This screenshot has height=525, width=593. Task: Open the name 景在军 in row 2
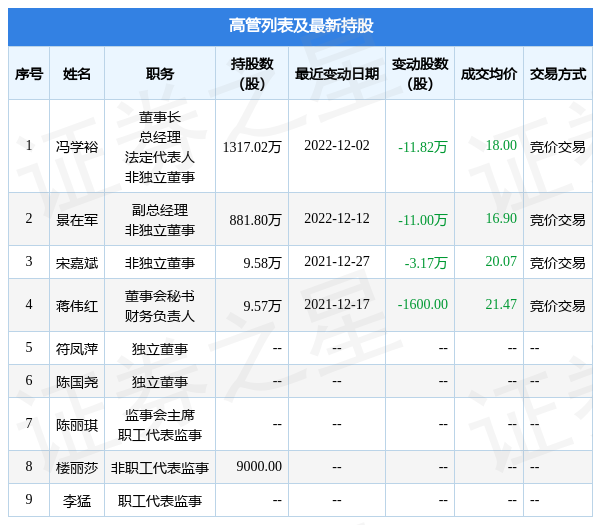(x=77, y=219)
